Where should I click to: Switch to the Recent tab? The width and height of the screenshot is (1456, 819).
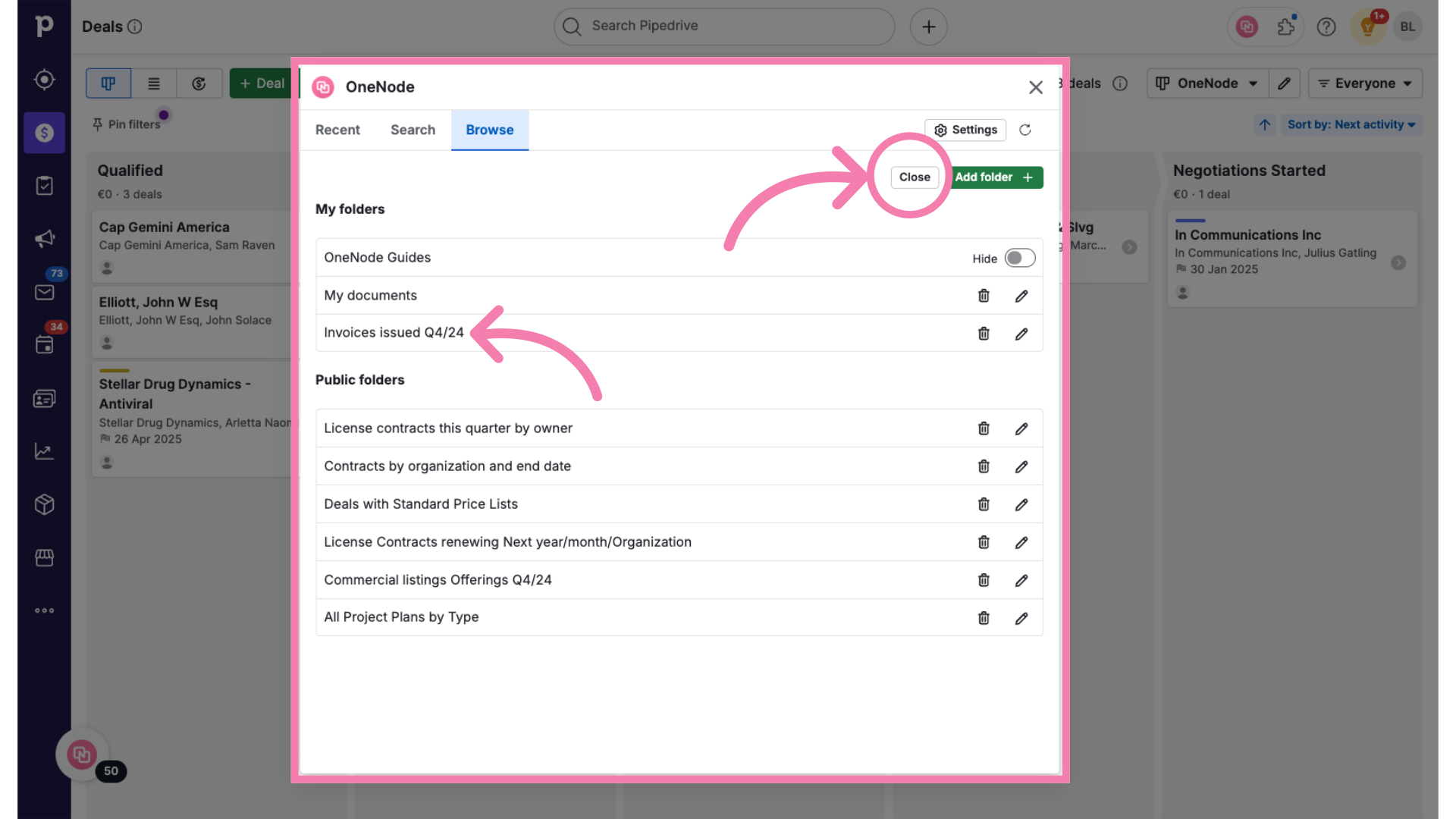pyautogui.click(x=337, y=130)
